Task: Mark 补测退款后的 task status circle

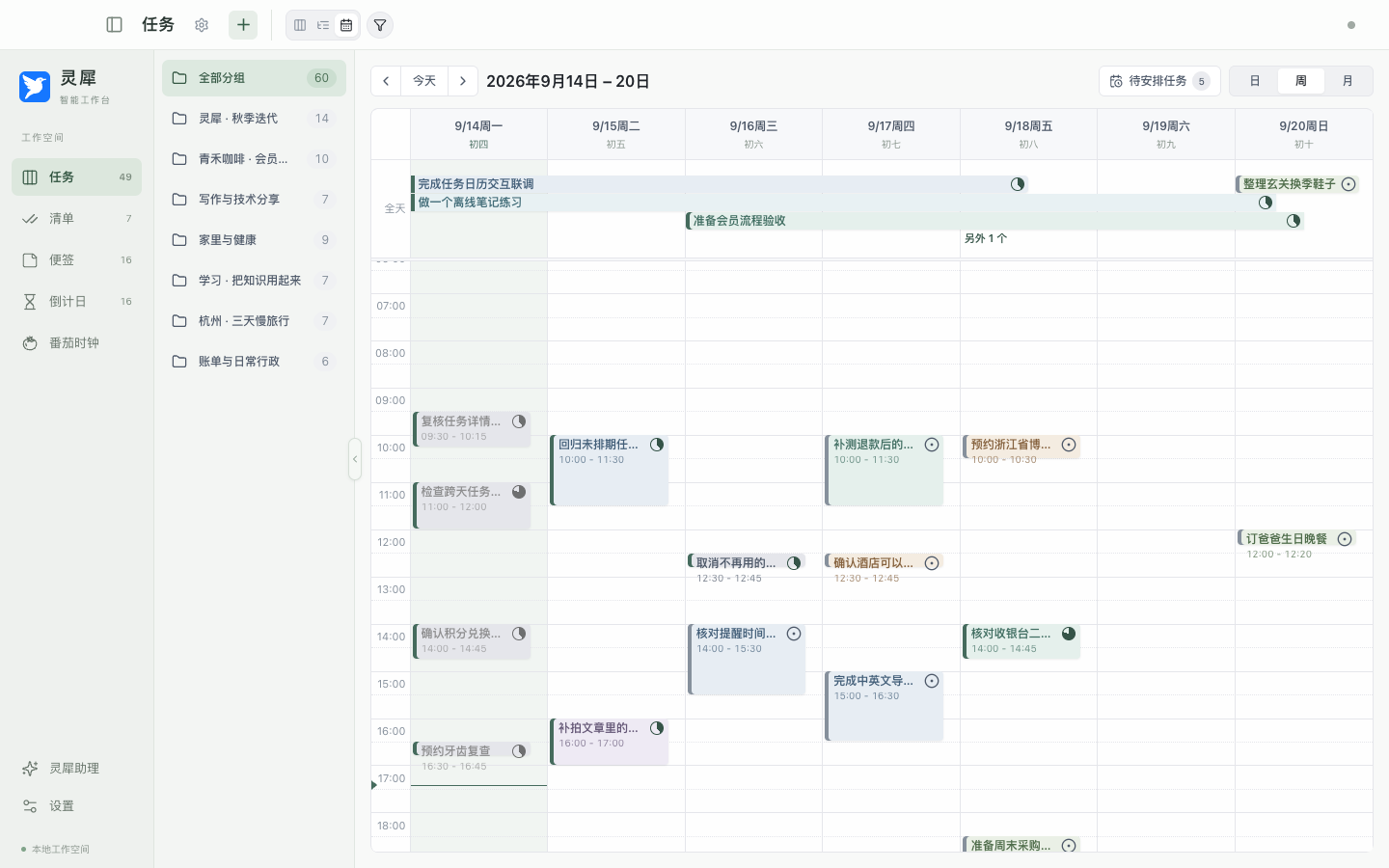Action: 932,445
